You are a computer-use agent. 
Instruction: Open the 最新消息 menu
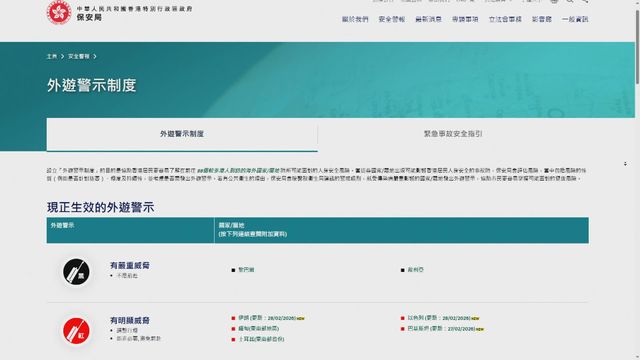[428, 19]
